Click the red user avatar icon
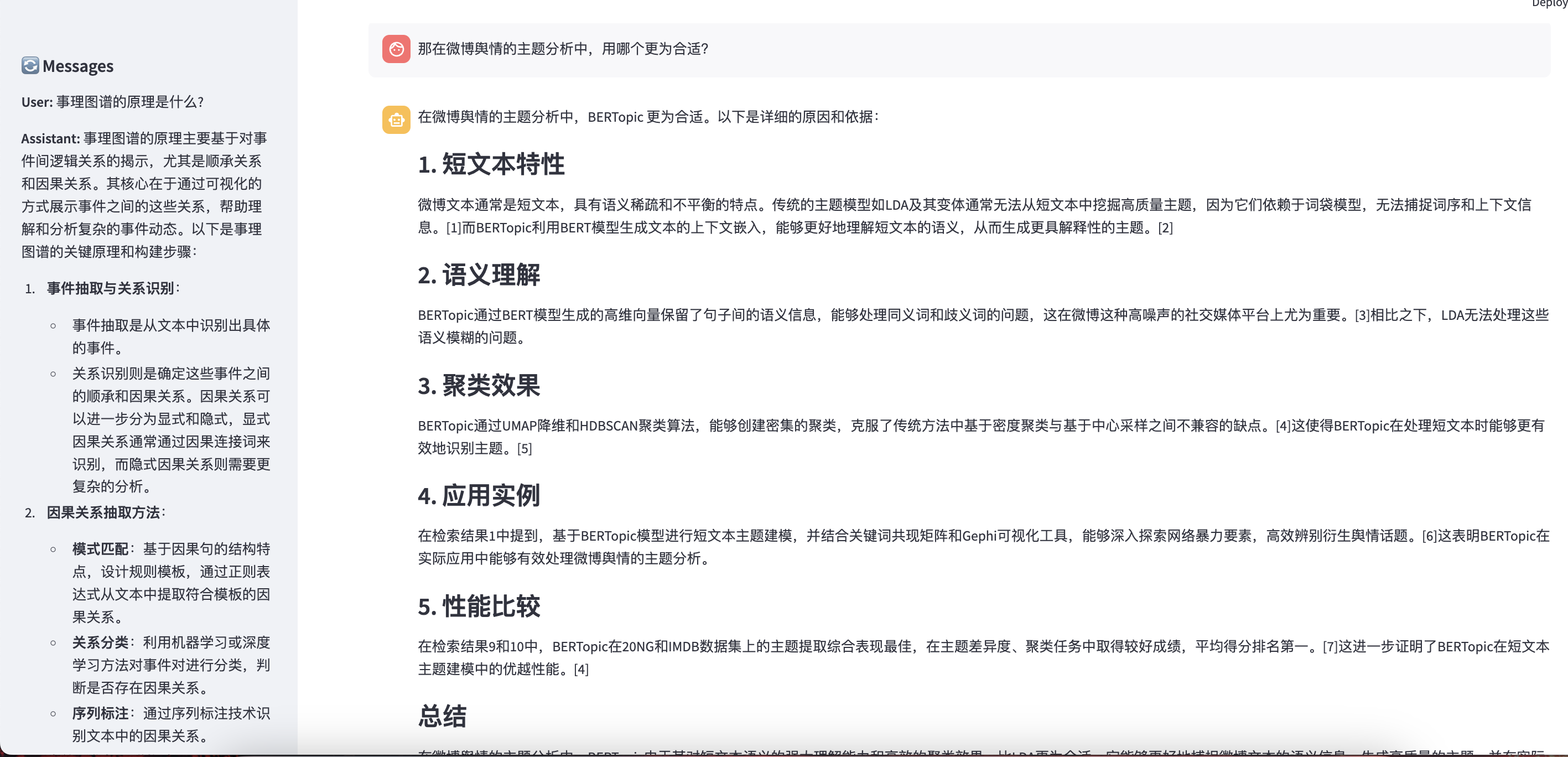Image resolution: width=1568 pixels, height=757 pixels. tap(396, 49)
